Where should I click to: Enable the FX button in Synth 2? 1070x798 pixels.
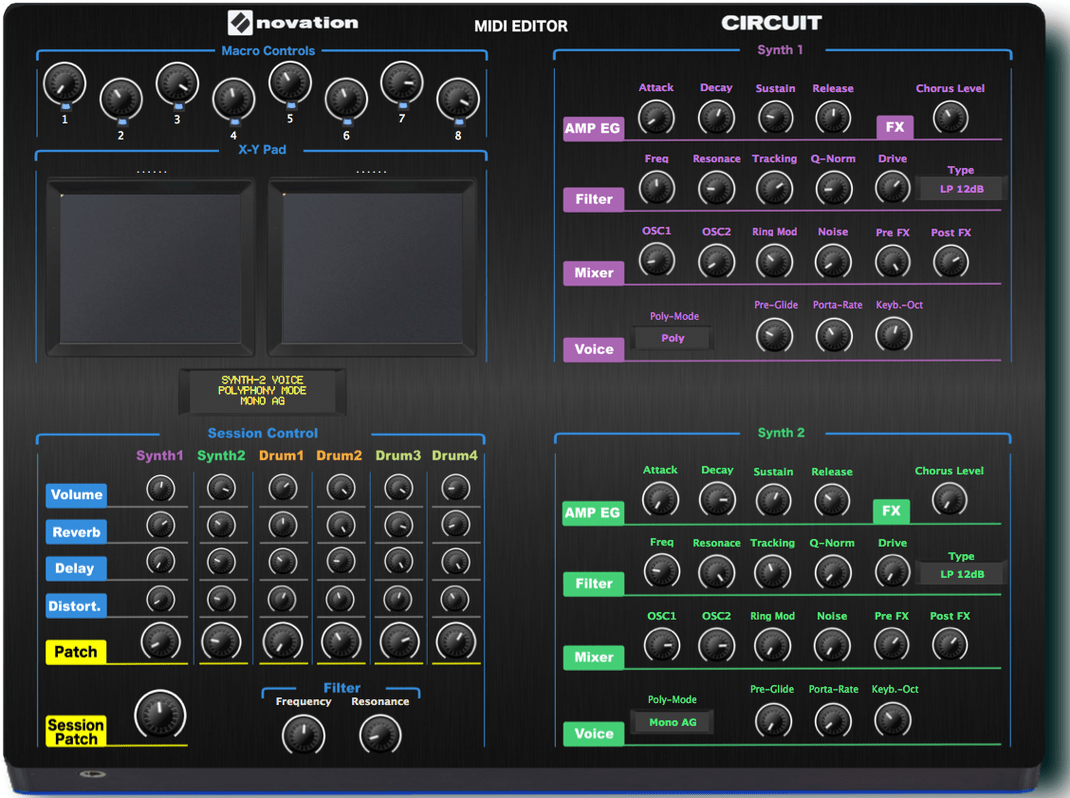(x=890, y=511)
